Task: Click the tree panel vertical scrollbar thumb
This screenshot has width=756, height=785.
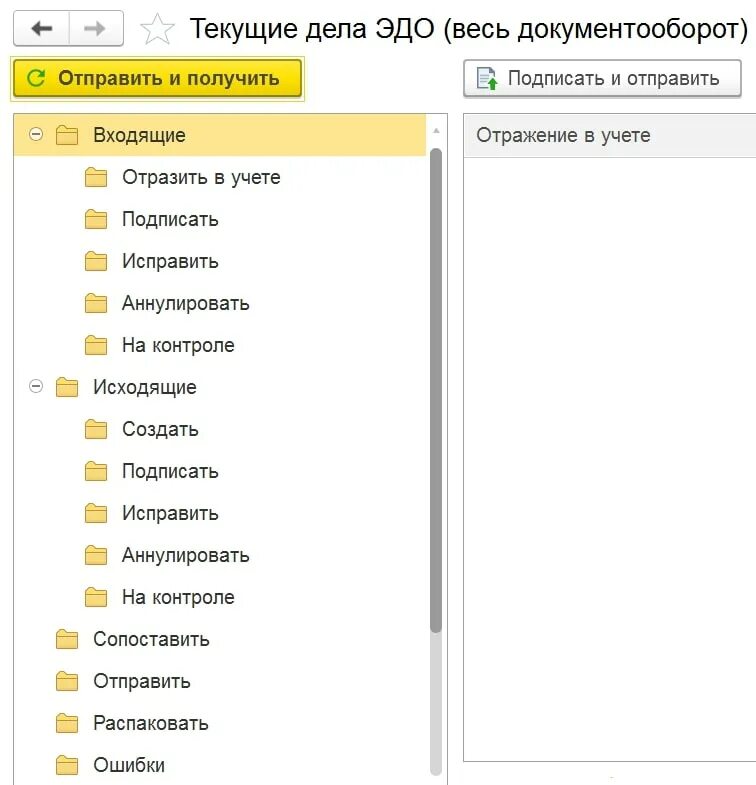Action: pos(436,390)
